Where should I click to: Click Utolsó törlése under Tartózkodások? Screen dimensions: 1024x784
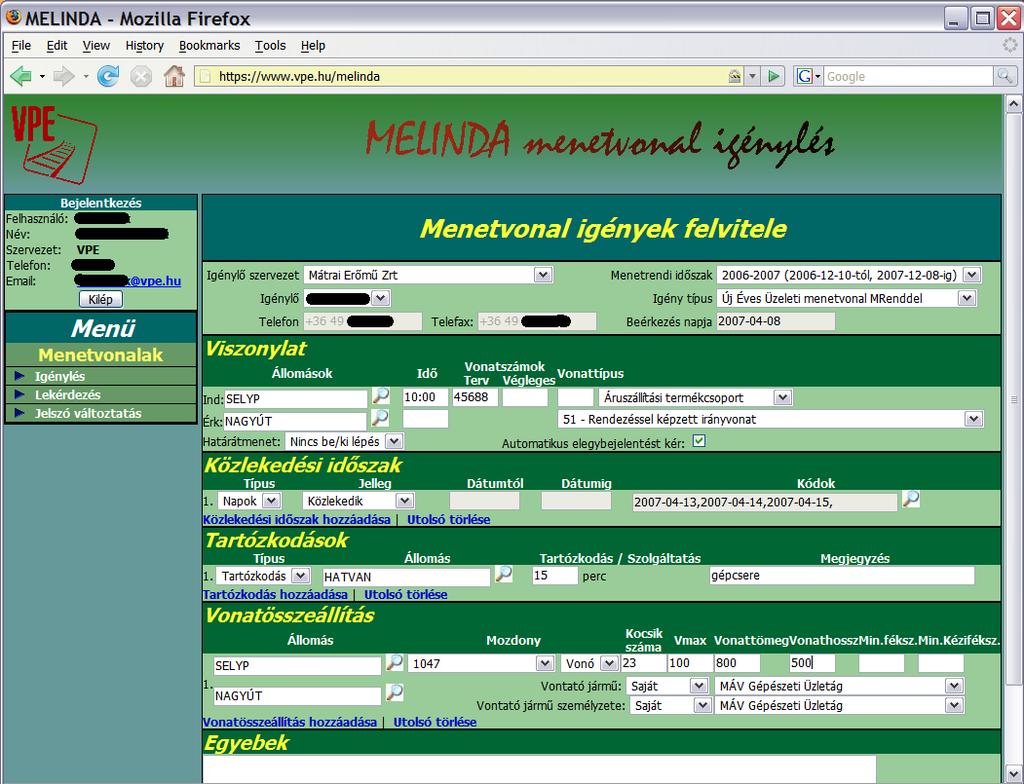tap(406, 595)
